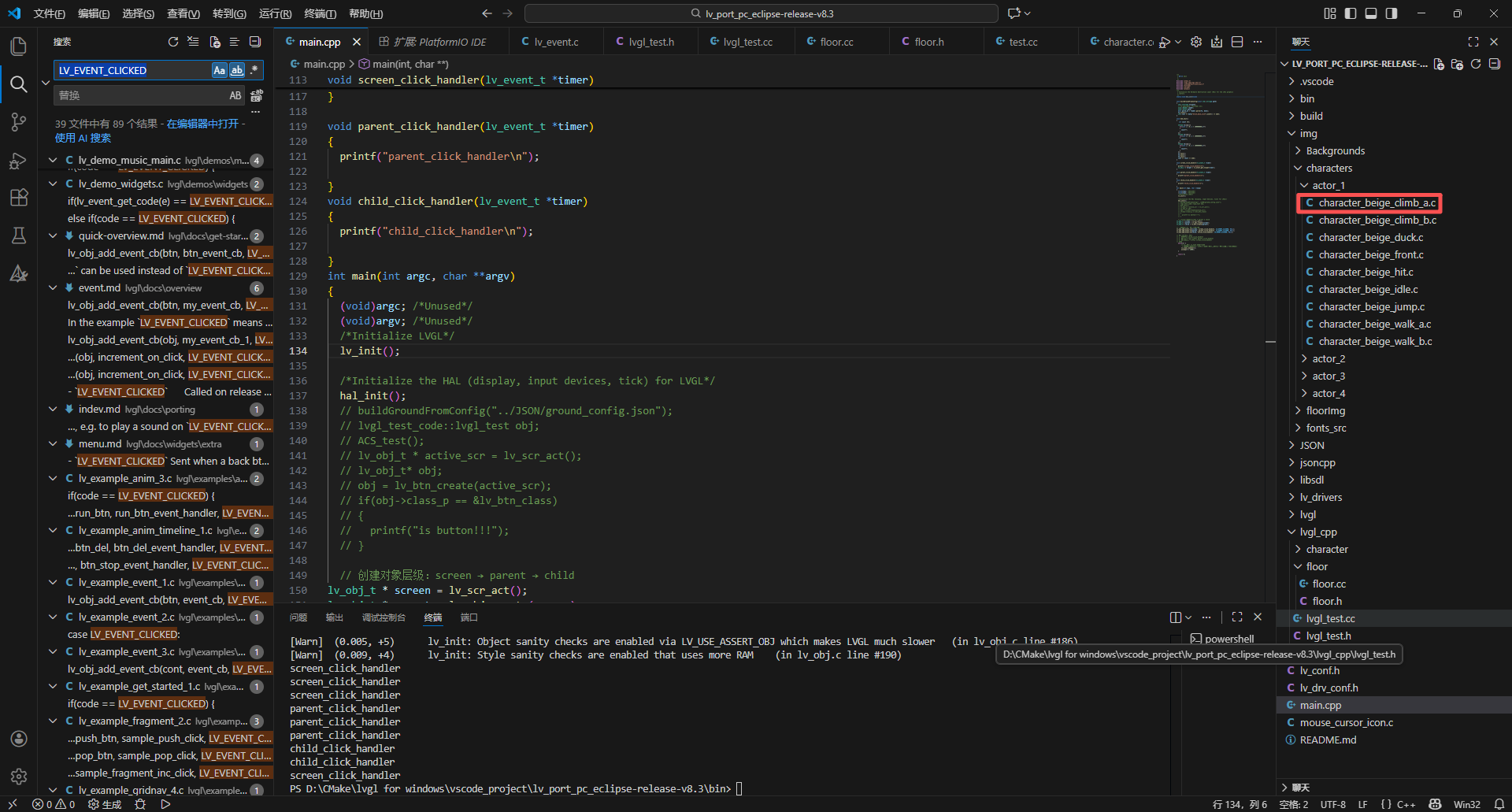Open the Extensions view
The image size is (1512, 812).
click(19, 198)
